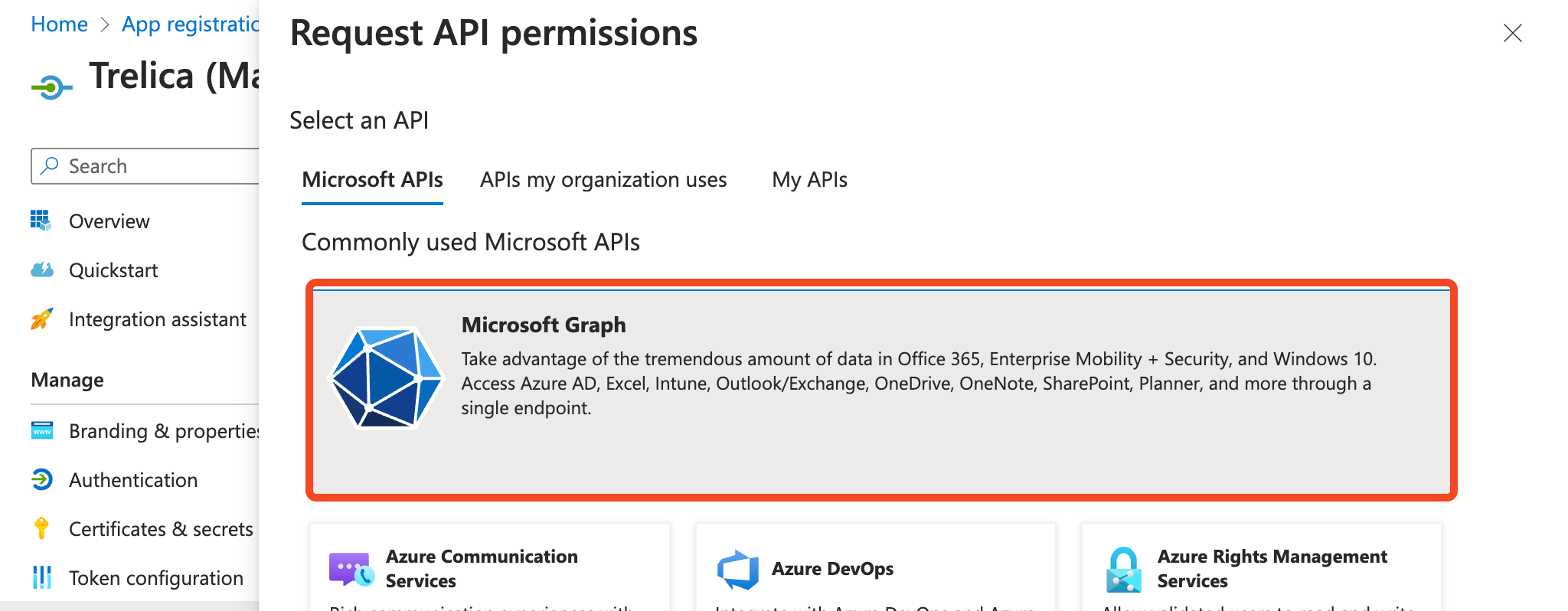Open the My APIs tab
Image resolution: width=1568 pixels, height=611 pixels.
point(809,180)
